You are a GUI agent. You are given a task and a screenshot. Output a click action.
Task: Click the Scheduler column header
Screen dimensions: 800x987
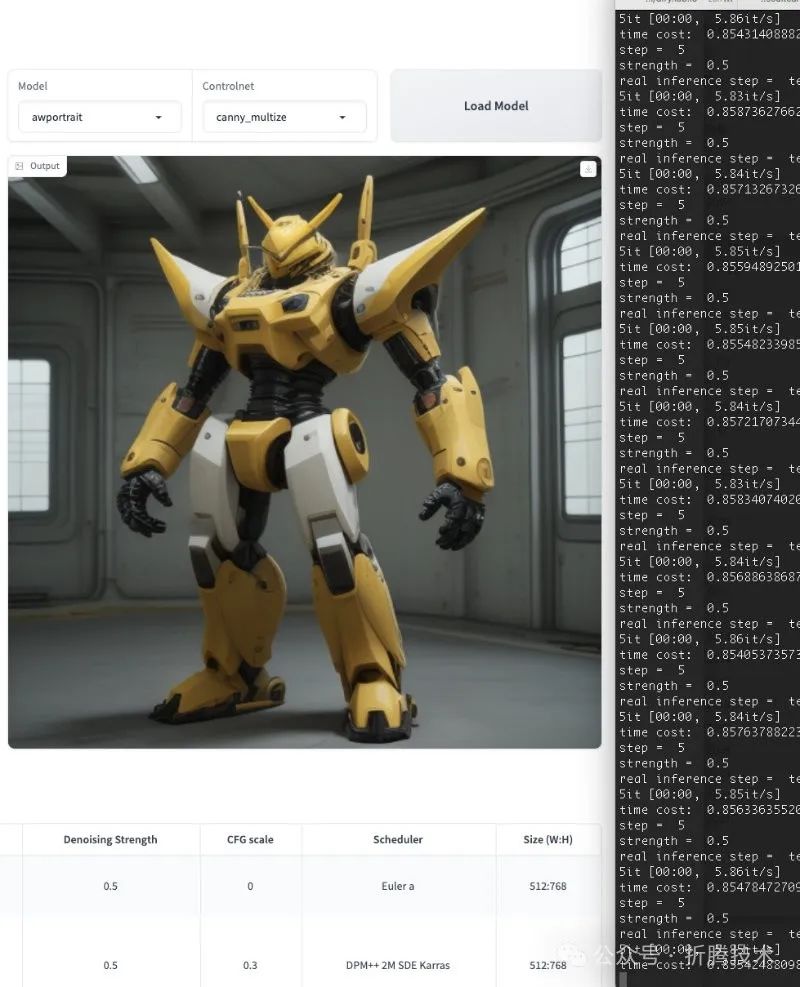tap(397, 840)
